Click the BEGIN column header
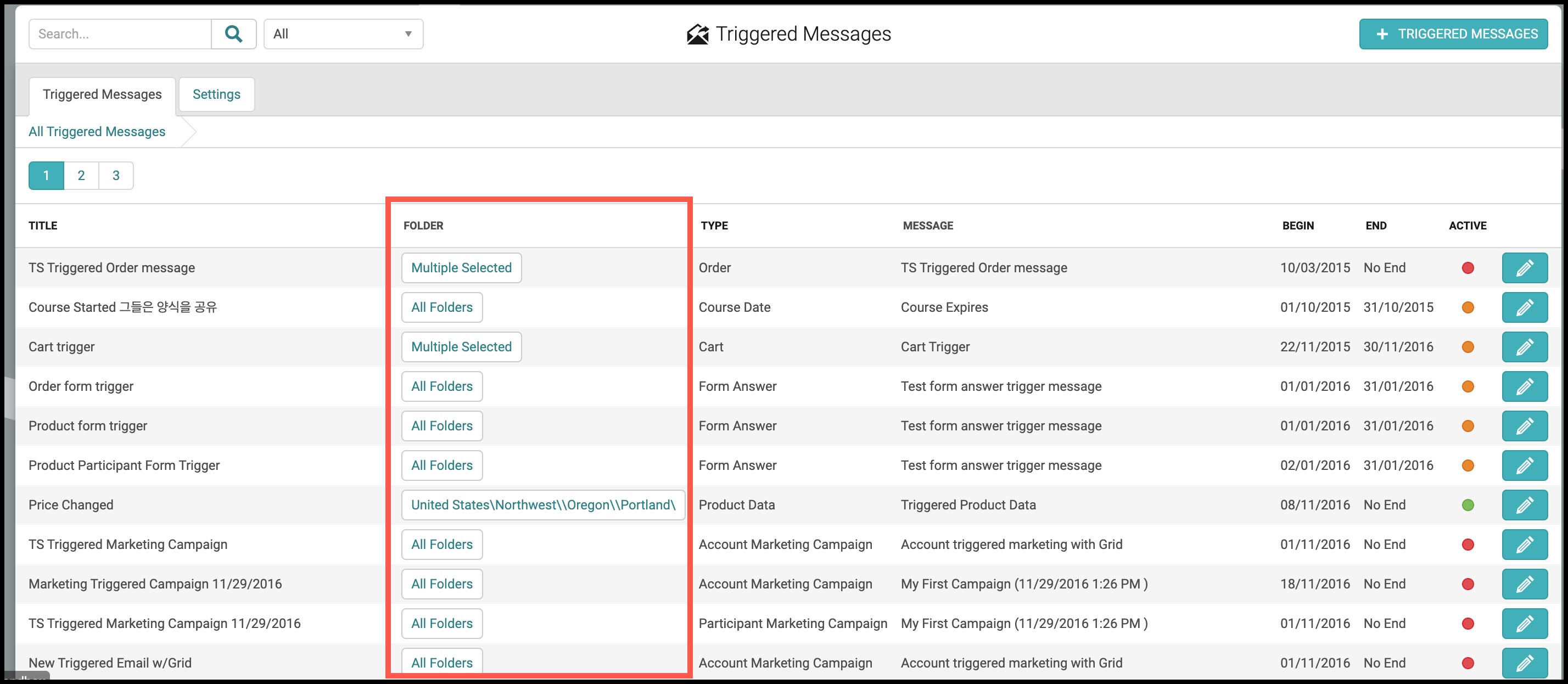This screenshot has height=684, width=1568. [1298, 226]
